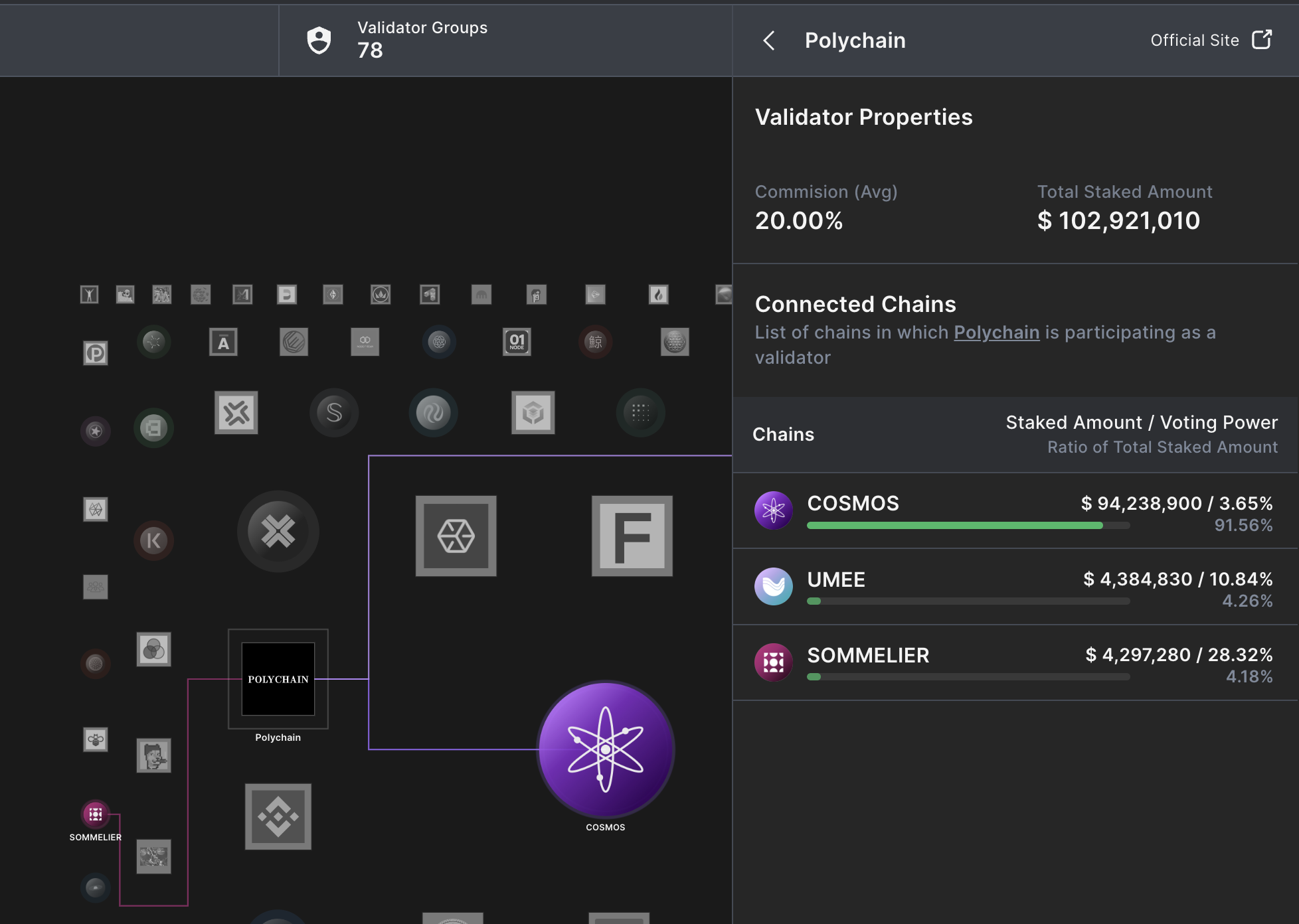The height and width of the screenshot is (924, 1299).
Task: Click the Chorus One hexagon validator logo
Action: 456,536
